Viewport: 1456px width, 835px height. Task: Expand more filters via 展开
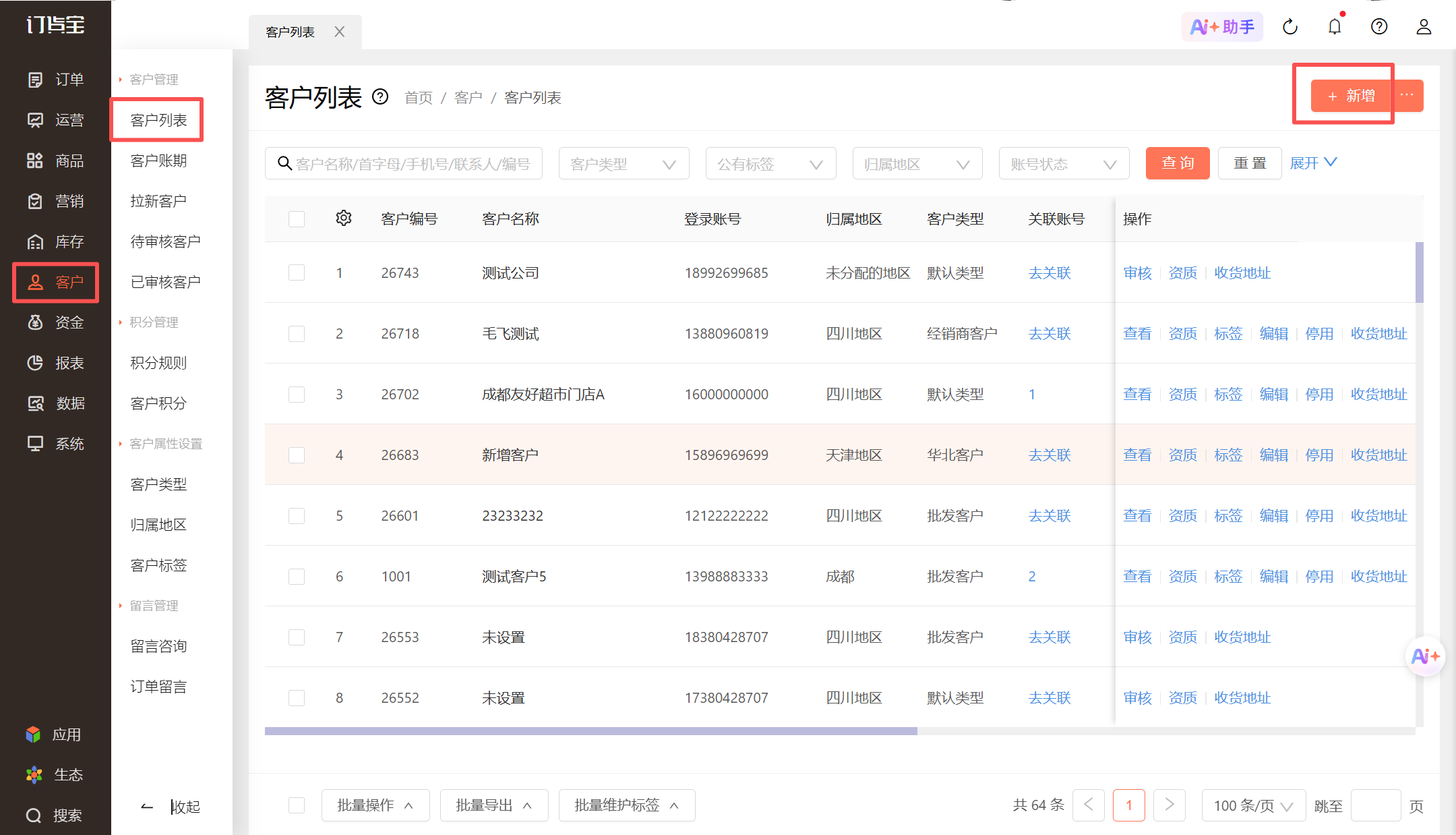tap(1313, 163)
